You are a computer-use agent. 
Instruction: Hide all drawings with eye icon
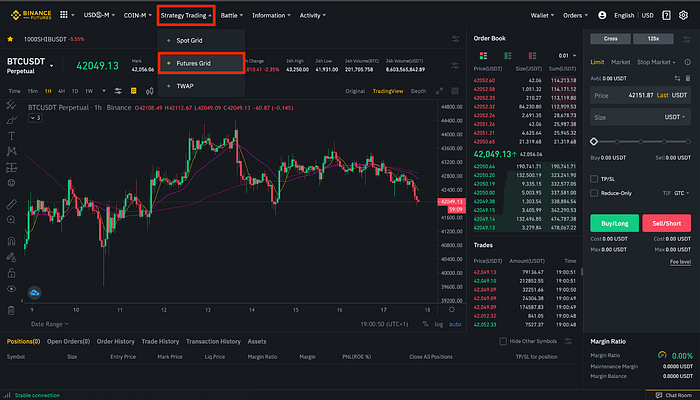[x=11, y=288]
